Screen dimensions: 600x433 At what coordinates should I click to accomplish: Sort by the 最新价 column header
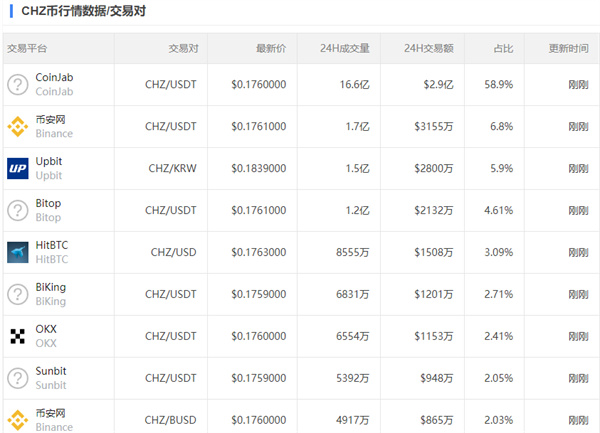(270, 48)
